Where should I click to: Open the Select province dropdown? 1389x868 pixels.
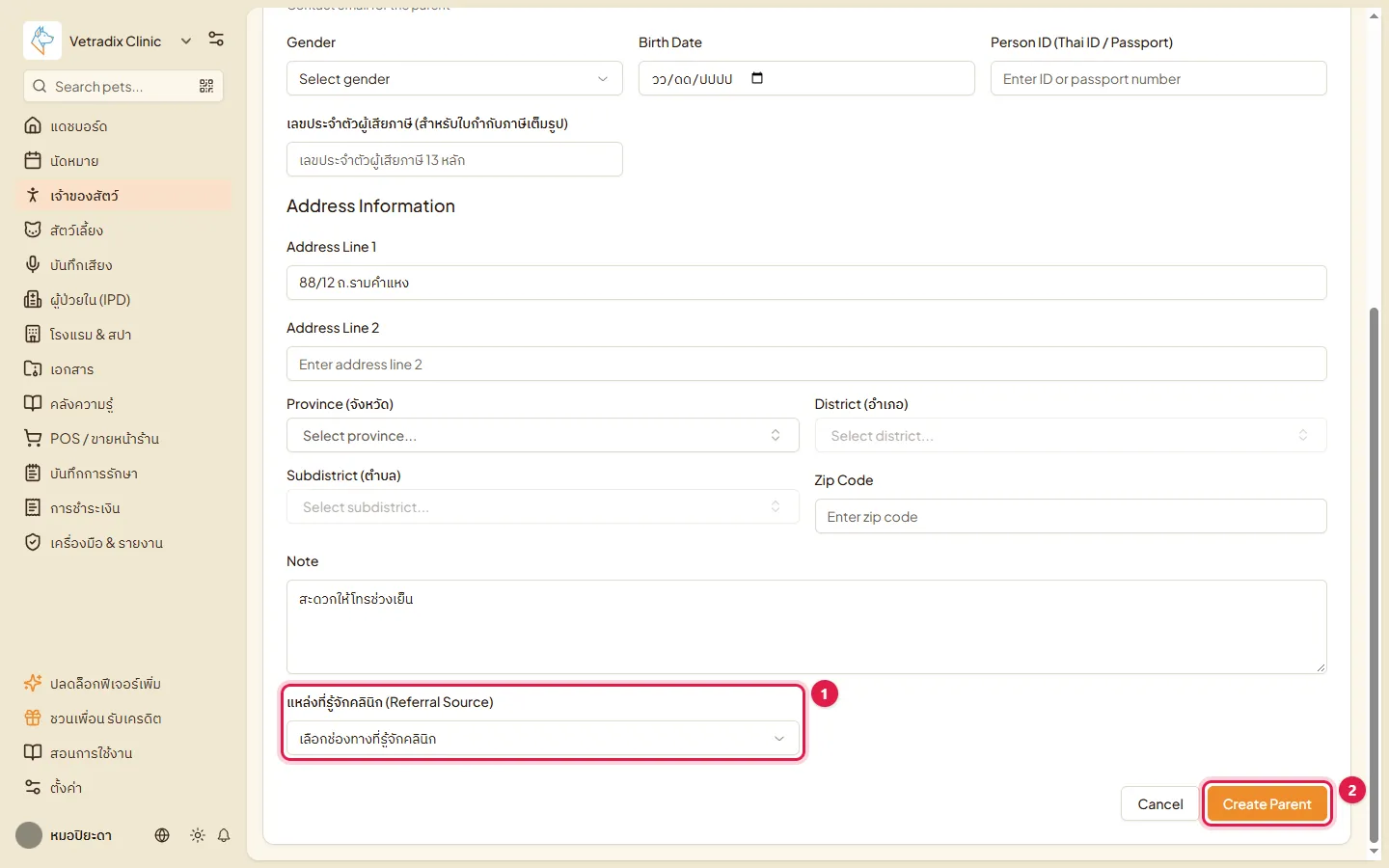543,435
